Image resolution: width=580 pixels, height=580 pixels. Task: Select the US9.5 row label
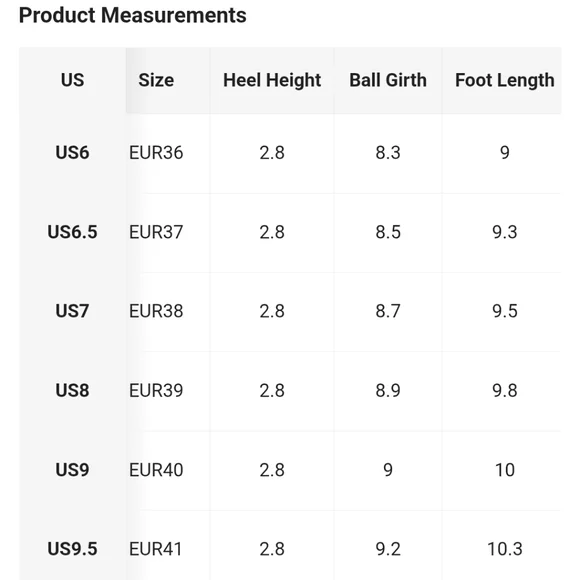click(72, 549)
